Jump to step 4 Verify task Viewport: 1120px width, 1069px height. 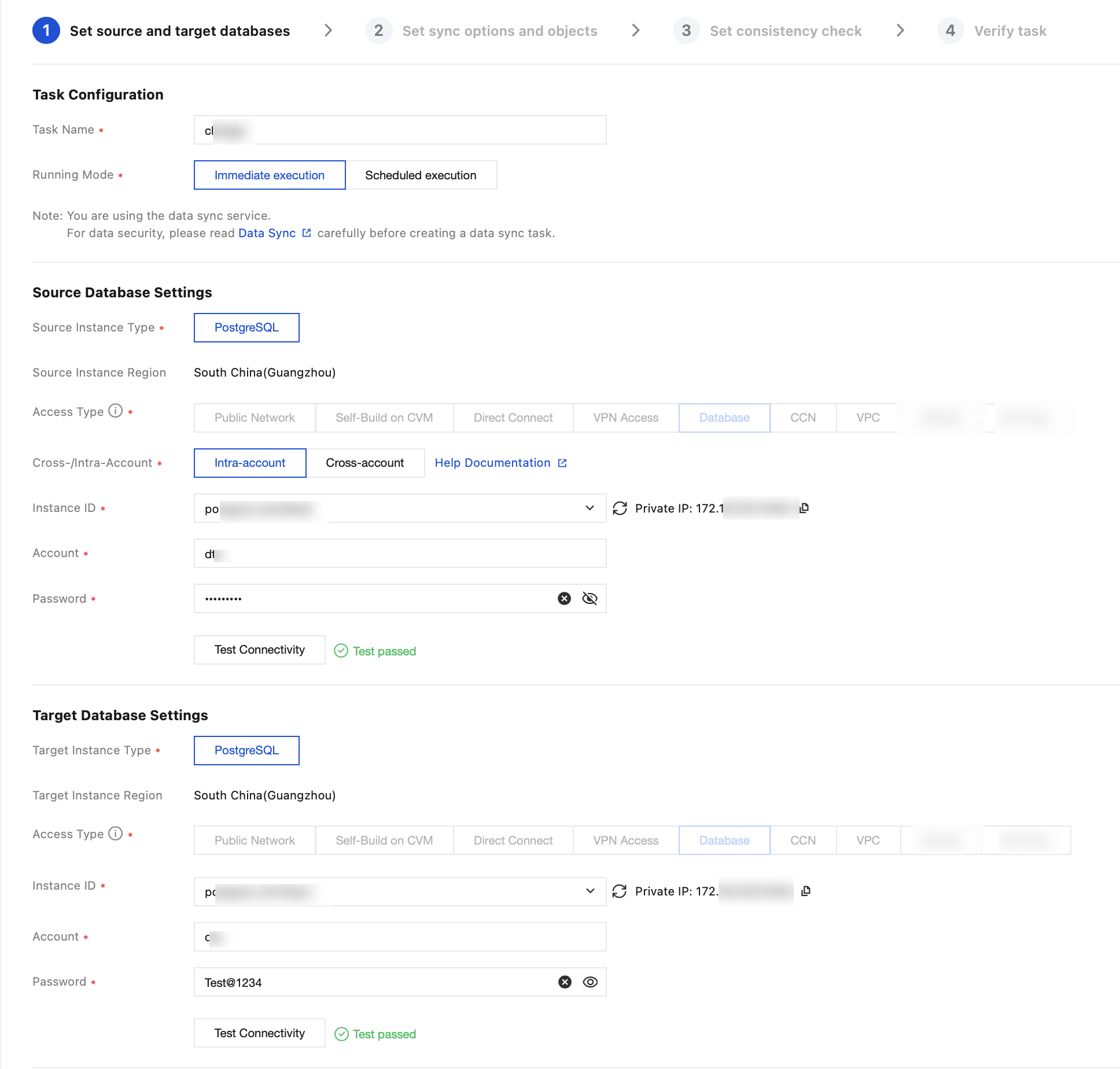(1010, 31)
